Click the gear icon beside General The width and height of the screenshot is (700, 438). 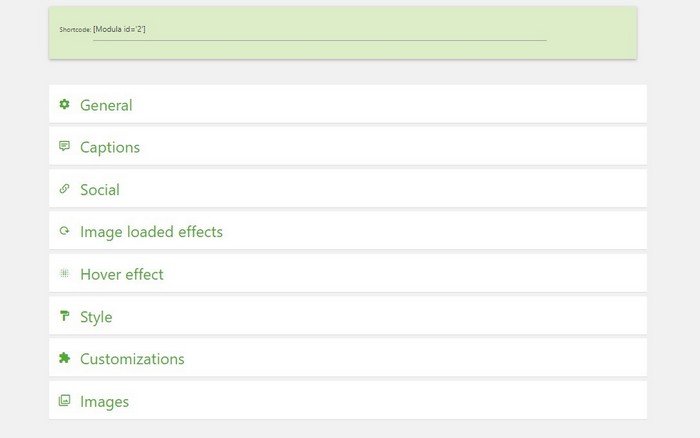tap(64, 104)
